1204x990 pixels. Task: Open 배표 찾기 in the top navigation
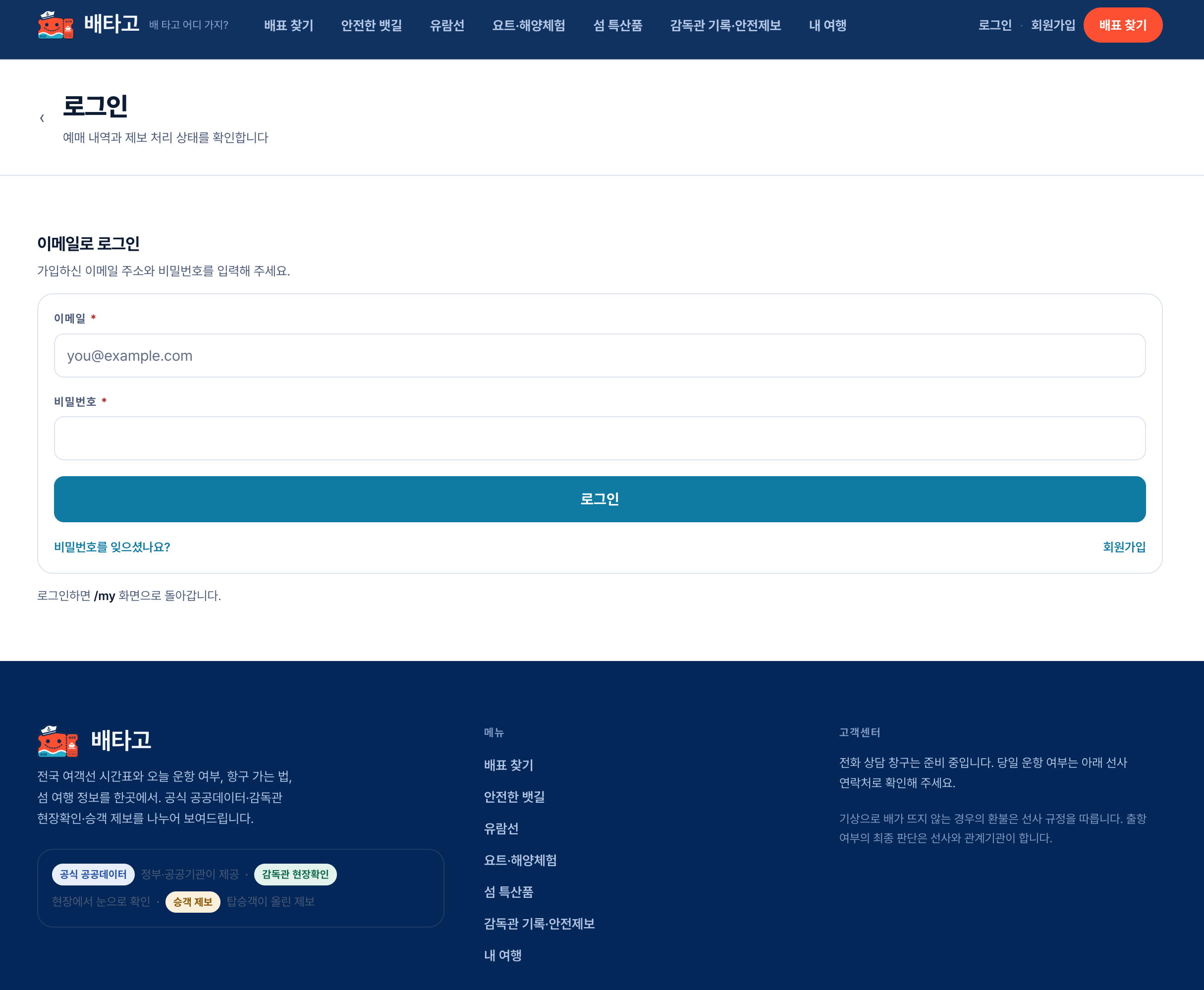[x=288, y=25]
